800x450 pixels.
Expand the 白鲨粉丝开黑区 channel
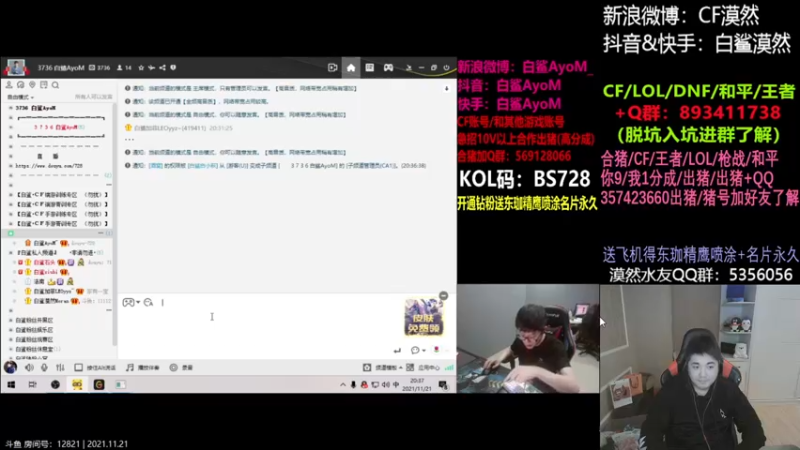[10, 320]
